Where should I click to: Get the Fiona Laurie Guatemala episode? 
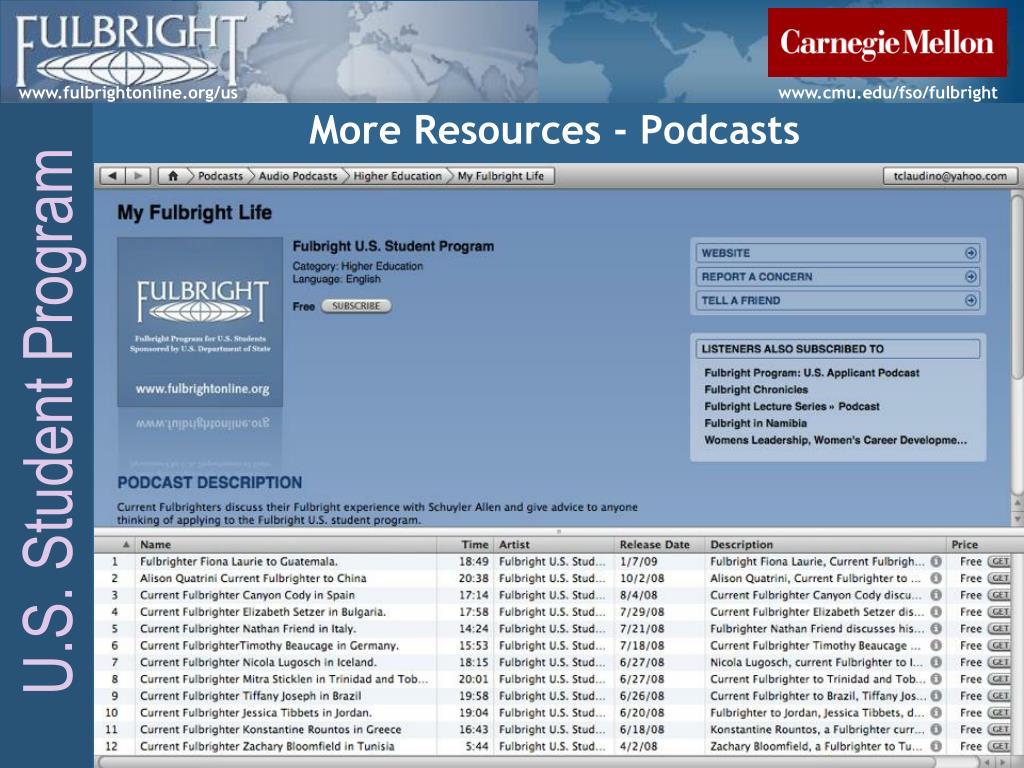[x=999, y=562]
